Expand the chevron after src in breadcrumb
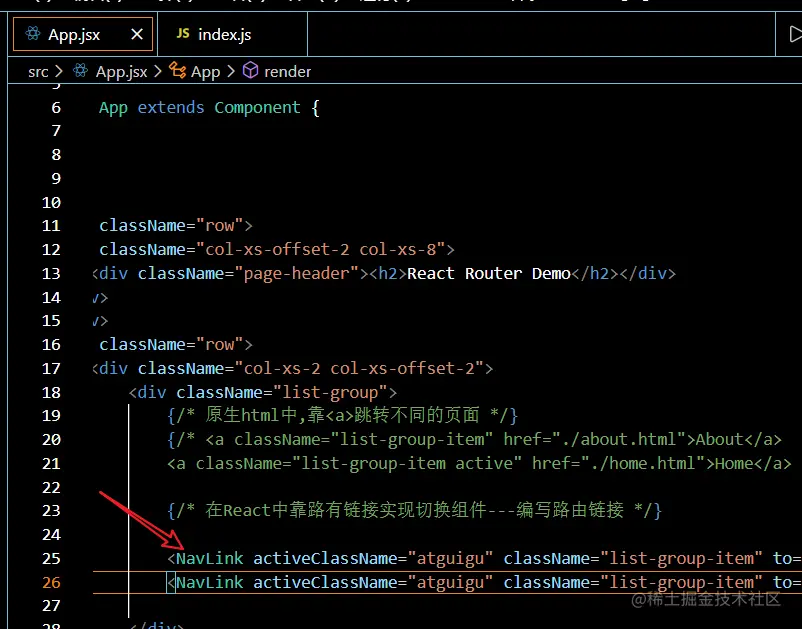Screen dimensions: 802x629 coord(58,71)
